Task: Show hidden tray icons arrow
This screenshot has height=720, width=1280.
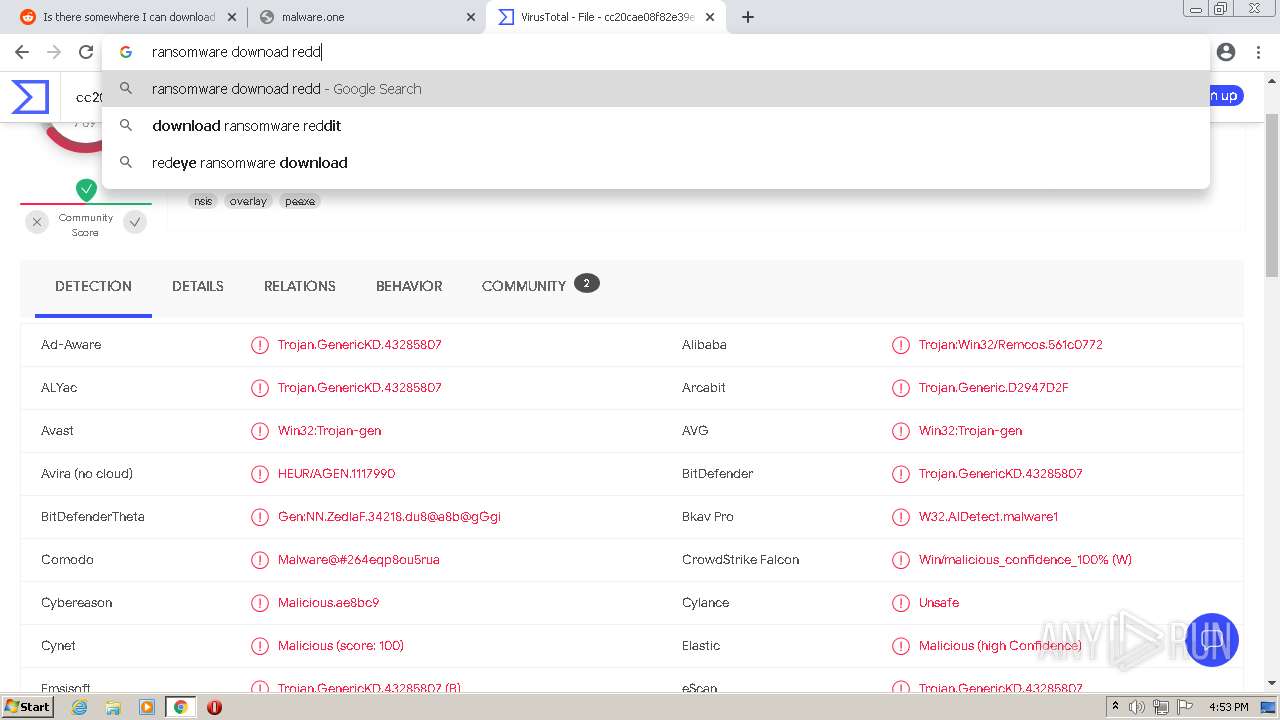Action: click(x=1116, y=707)
